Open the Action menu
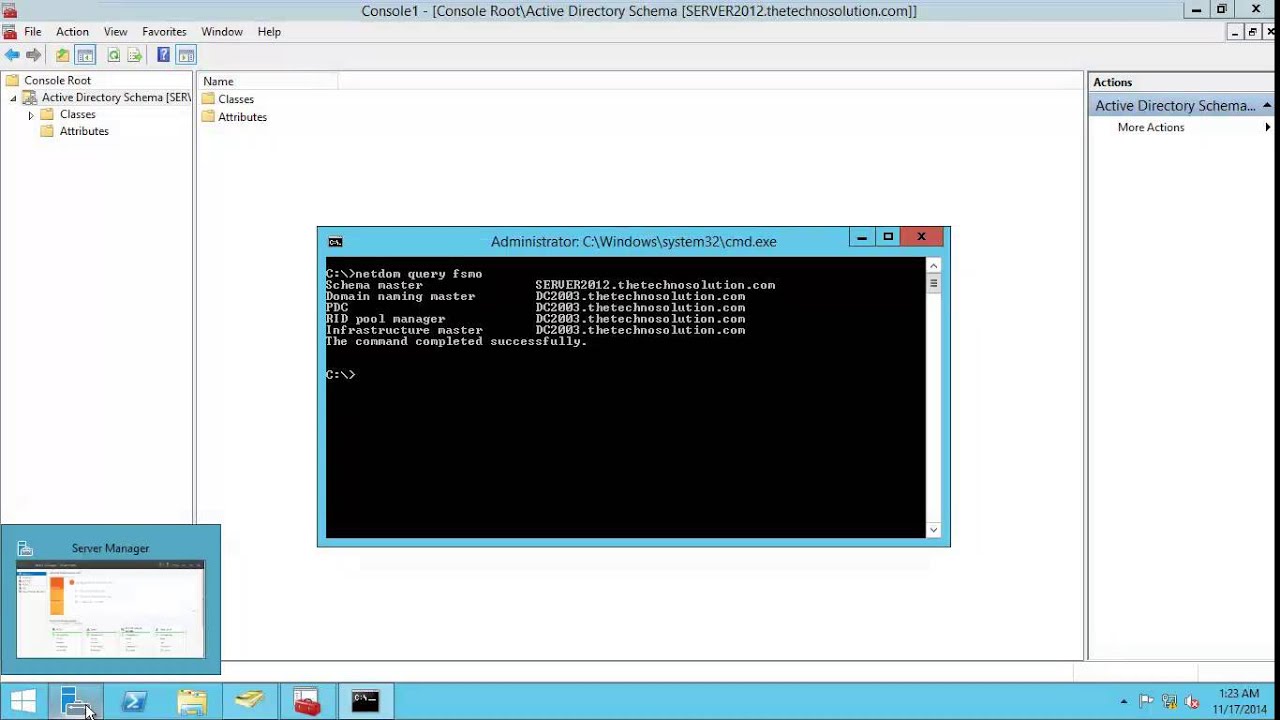This screenshot has width=1280, height=720. [72, 32]
